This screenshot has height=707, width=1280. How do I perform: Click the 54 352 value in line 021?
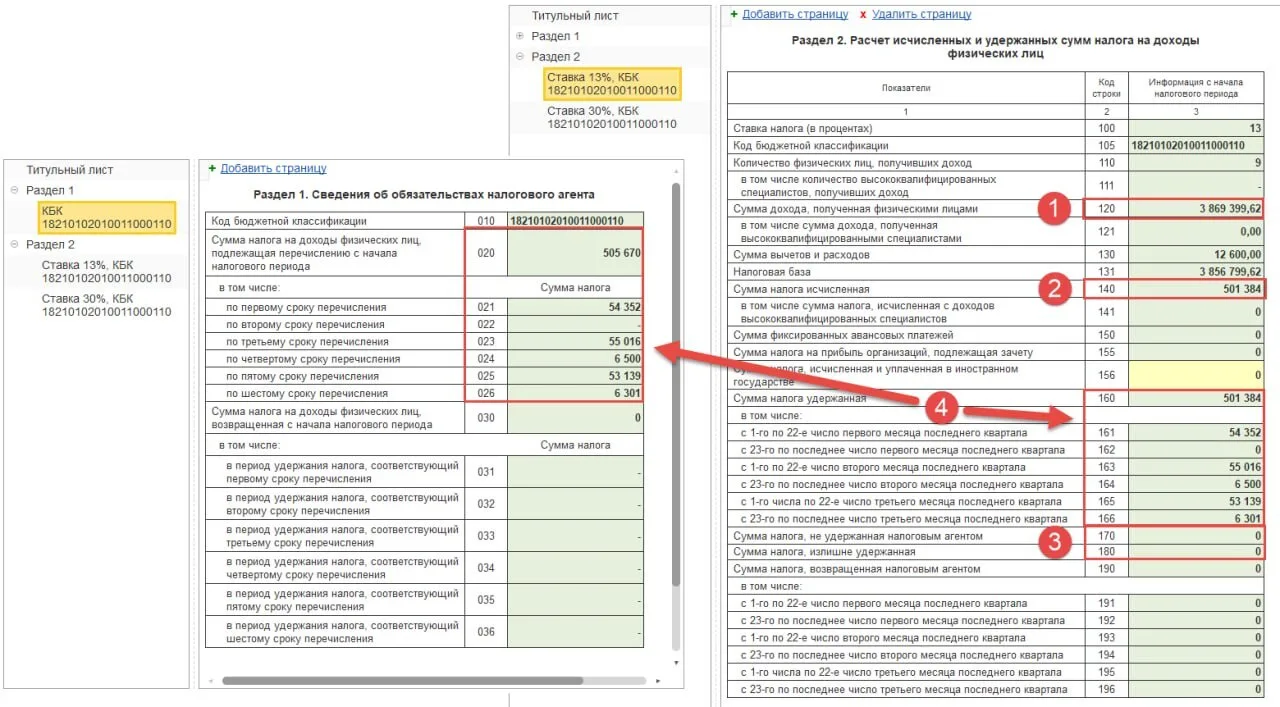(575, 307)
